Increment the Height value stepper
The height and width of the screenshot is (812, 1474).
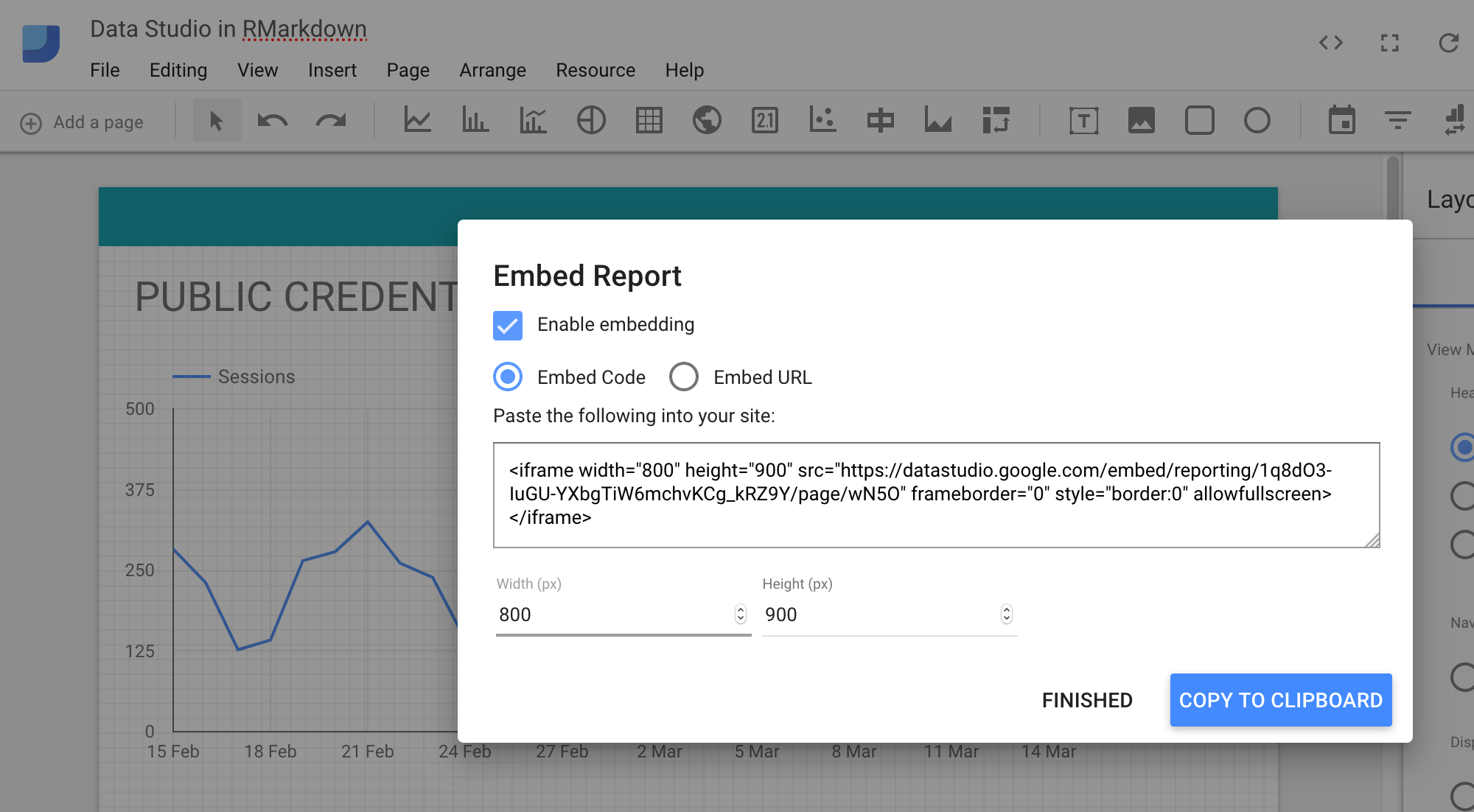(1007, 610)
